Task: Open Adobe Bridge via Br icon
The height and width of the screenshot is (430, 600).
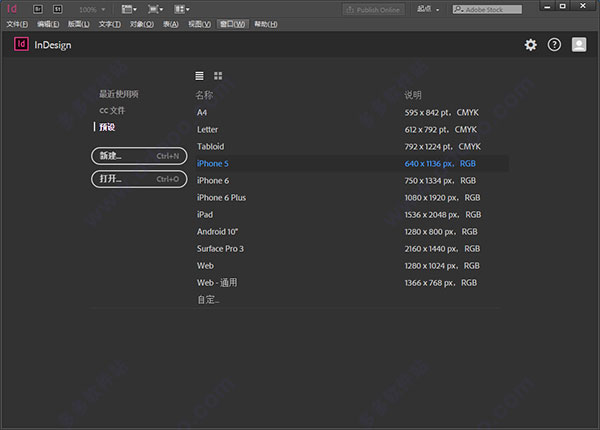Action: [x=38, y=9]
